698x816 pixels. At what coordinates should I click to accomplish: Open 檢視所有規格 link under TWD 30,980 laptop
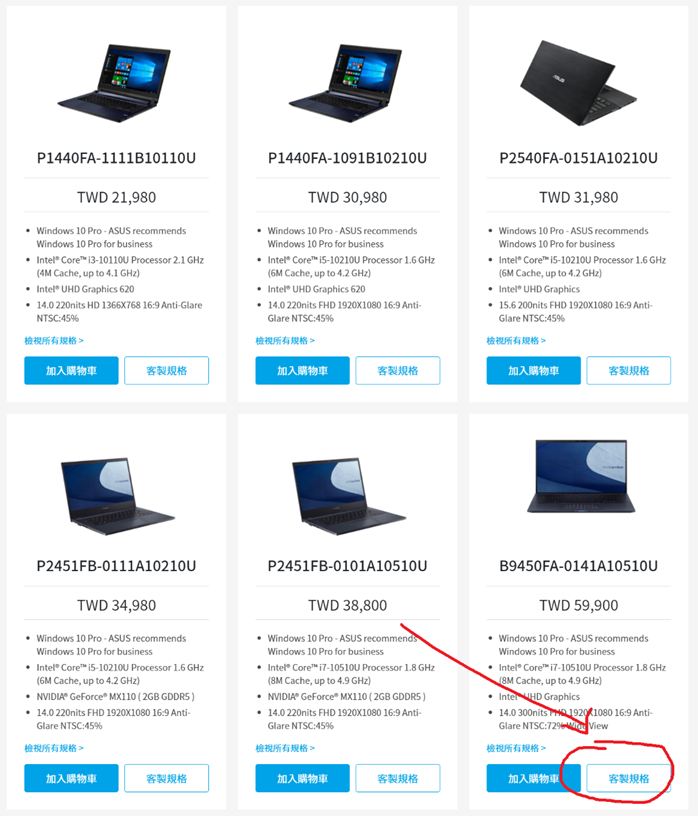tap(285, 340)
